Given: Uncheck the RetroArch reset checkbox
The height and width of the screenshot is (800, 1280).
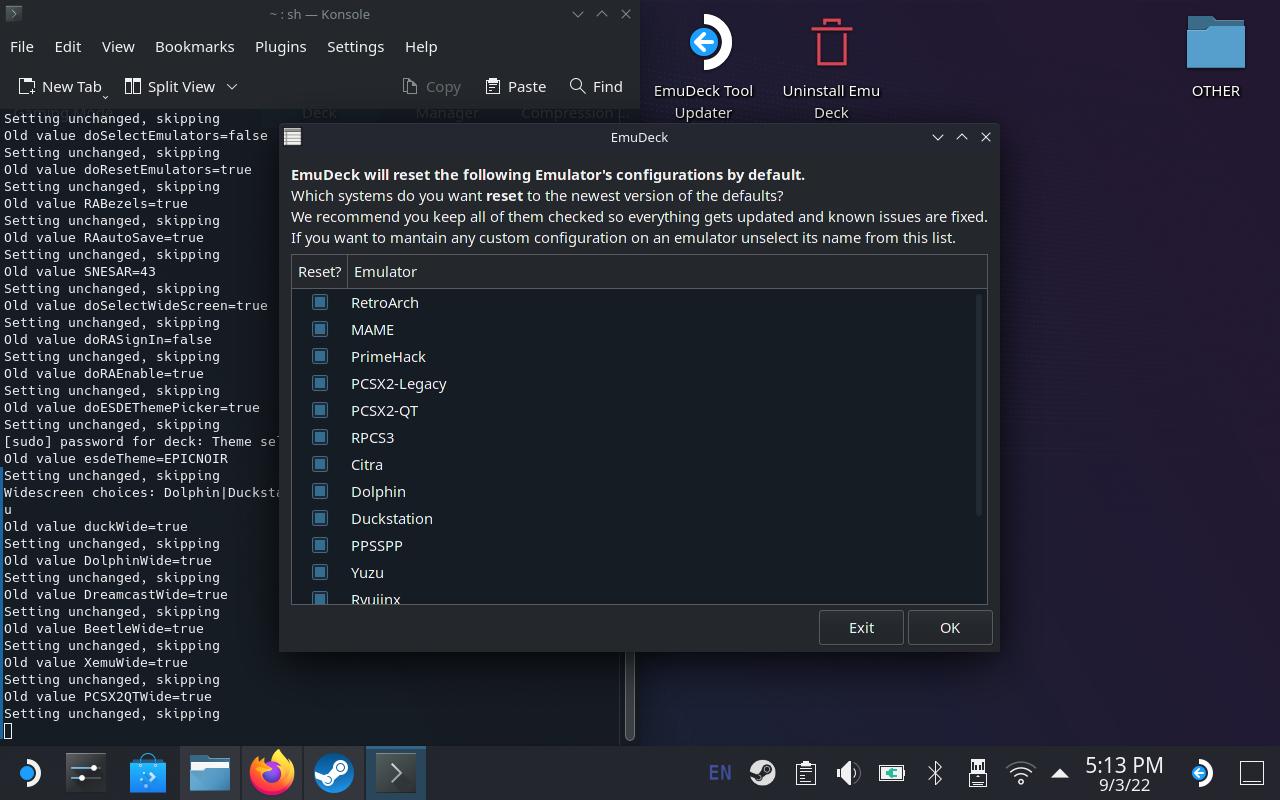Looking at the screenshot, I should click(x=320, y=302).
